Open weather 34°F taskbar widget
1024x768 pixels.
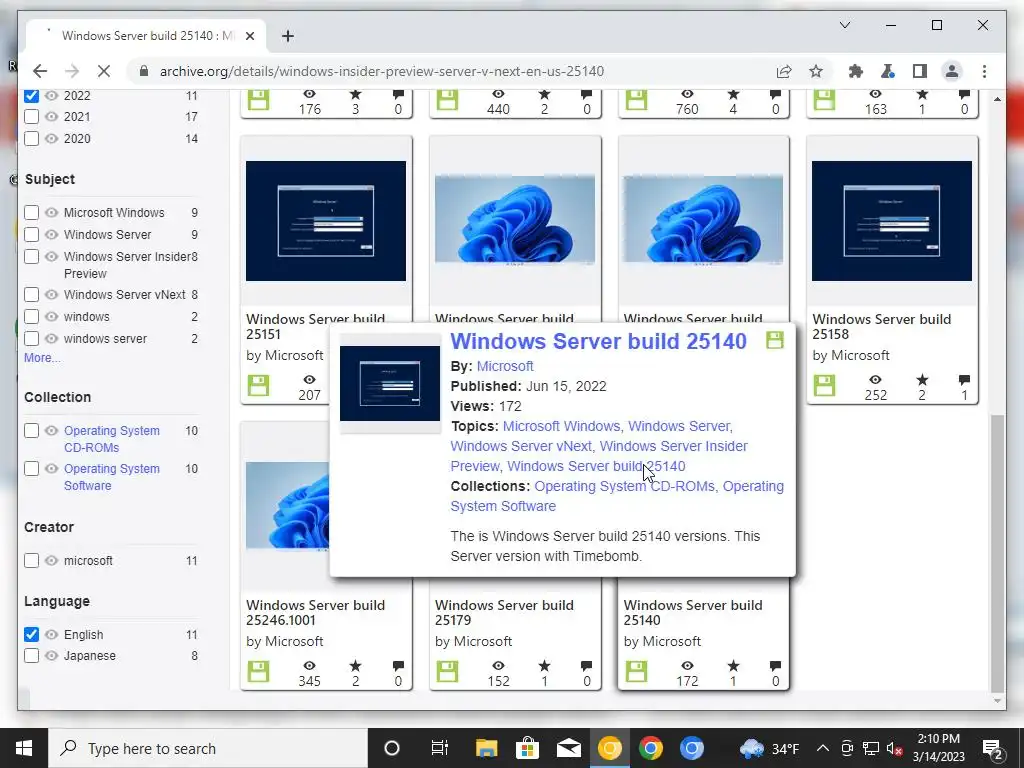[769, 748]
